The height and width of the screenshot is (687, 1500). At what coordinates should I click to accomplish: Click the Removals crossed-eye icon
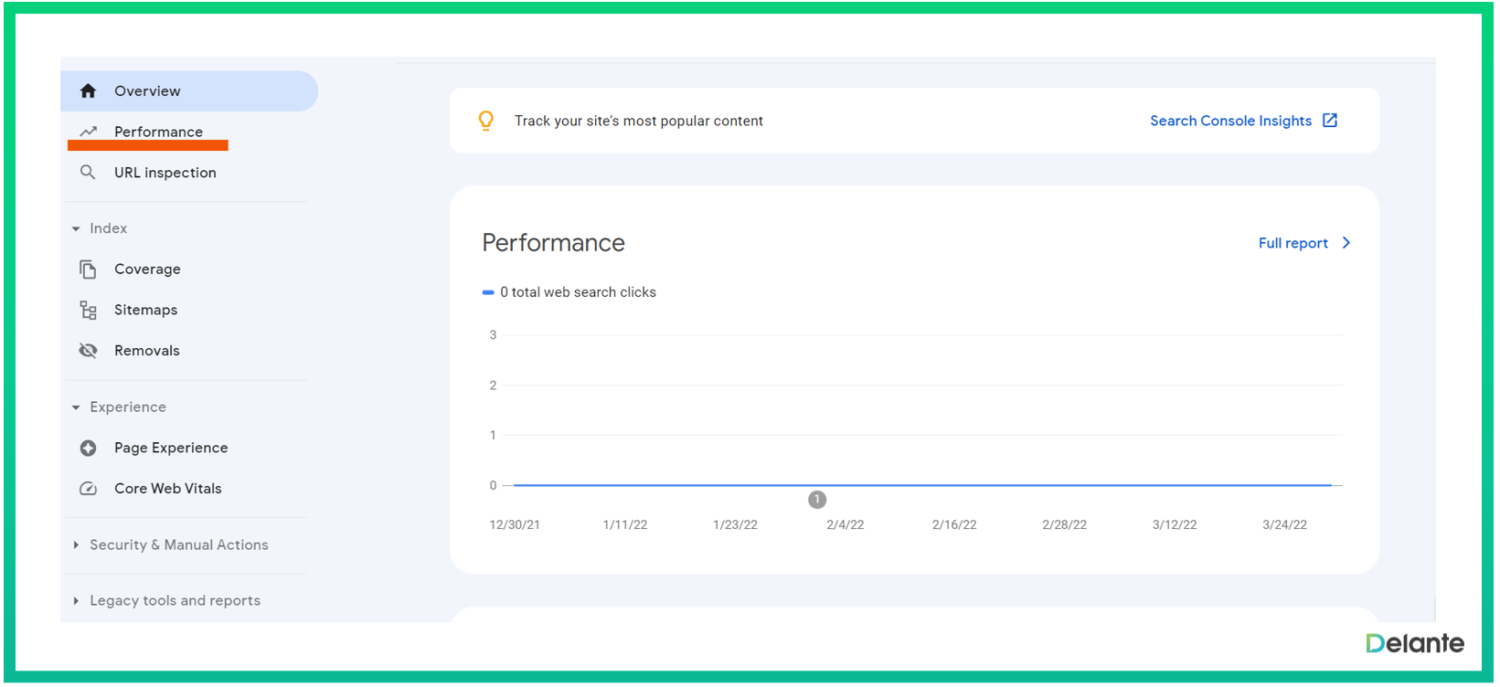point(88,351)
